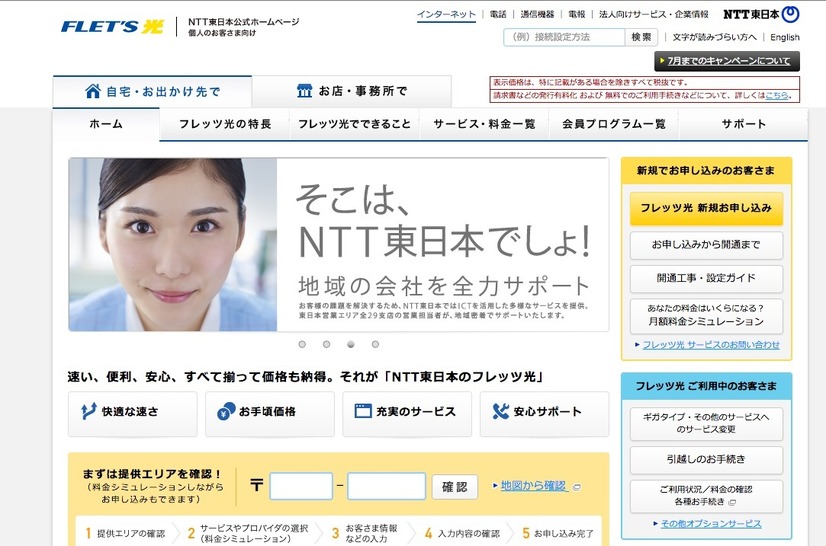Screen dimensions: 826x546
Task: Click the 快適な速さ feature button
Action: point(133,413)
